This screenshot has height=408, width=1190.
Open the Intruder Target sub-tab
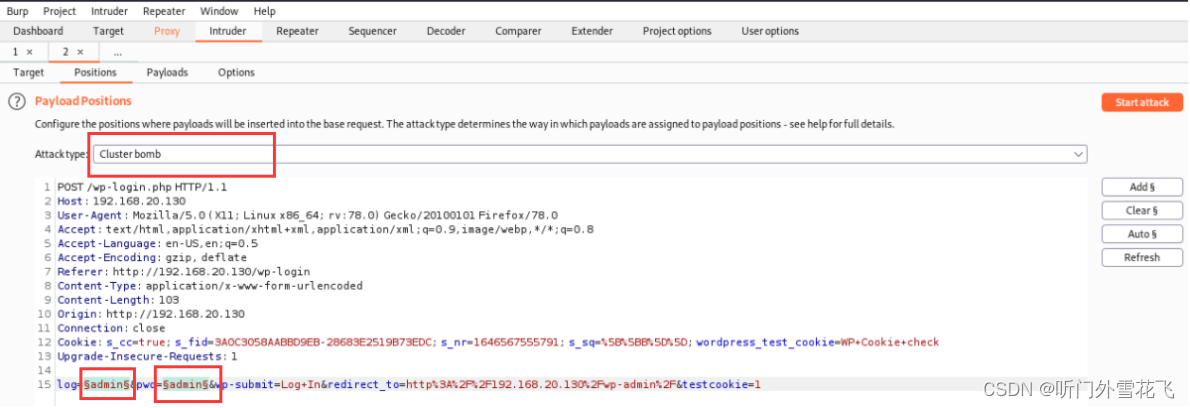click(x=29, y=73)
